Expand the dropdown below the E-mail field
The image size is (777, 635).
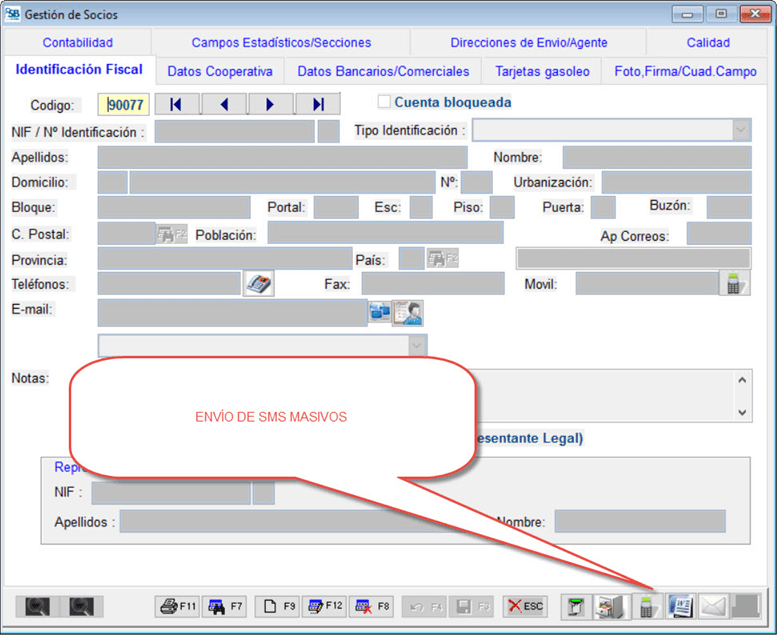pos(417,344)
